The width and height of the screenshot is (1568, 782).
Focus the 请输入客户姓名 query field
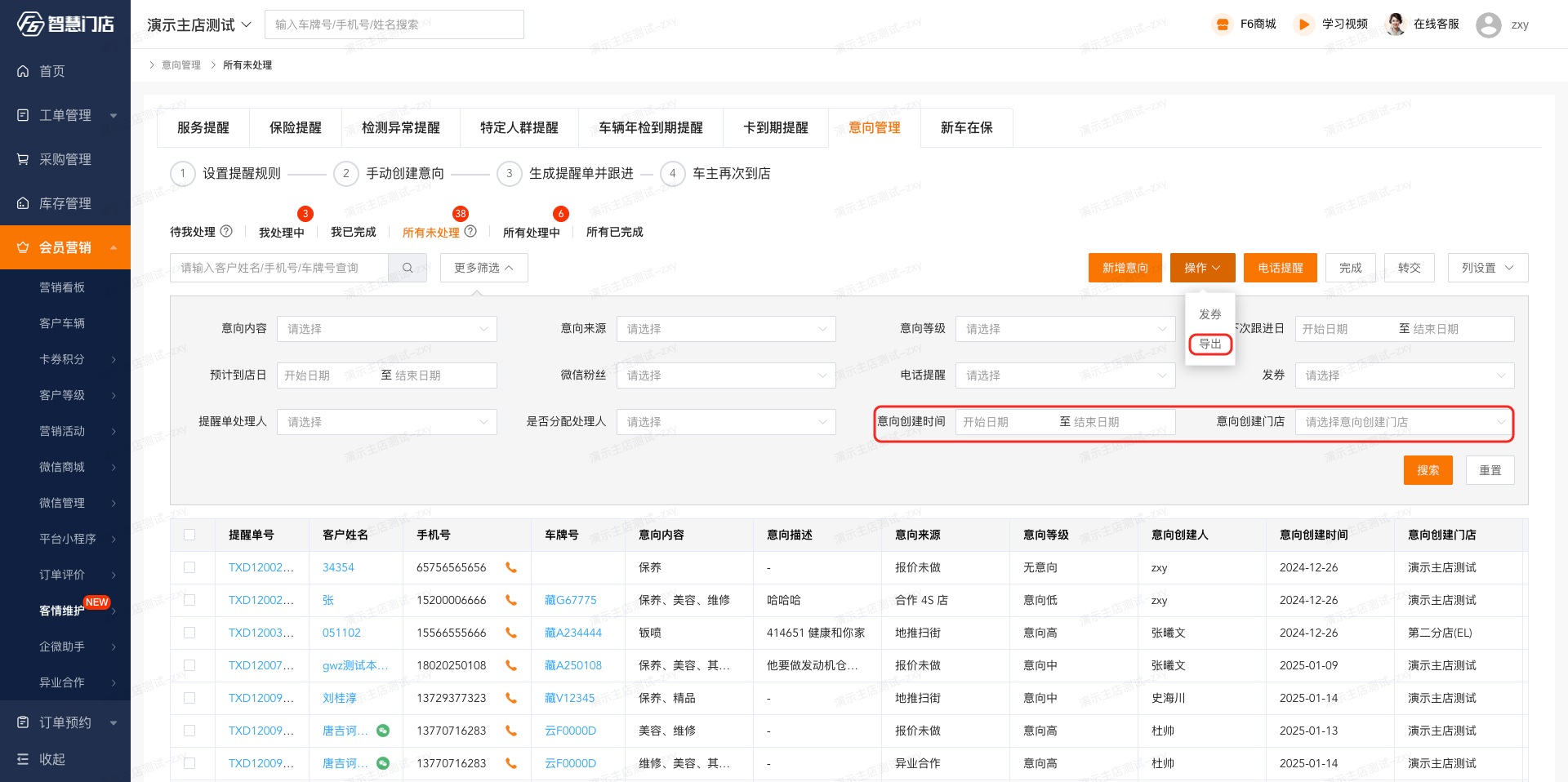(x=279, y=268)
